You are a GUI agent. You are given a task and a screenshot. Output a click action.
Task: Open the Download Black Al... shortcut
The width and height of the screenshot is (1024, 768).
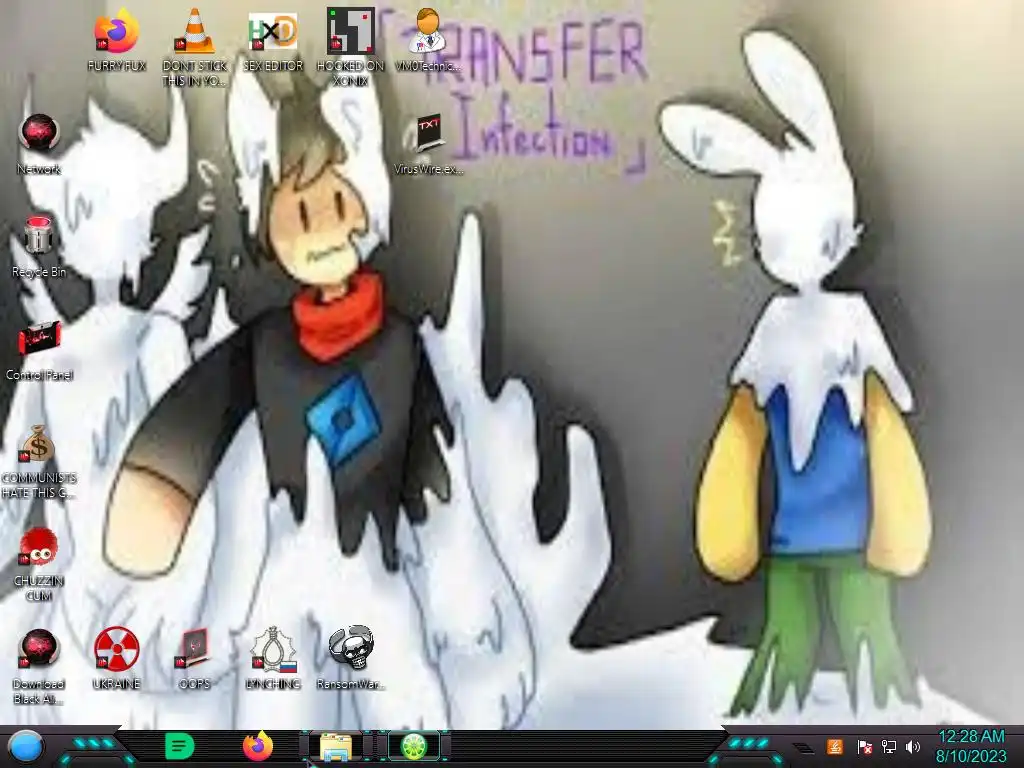coord(39,667)
